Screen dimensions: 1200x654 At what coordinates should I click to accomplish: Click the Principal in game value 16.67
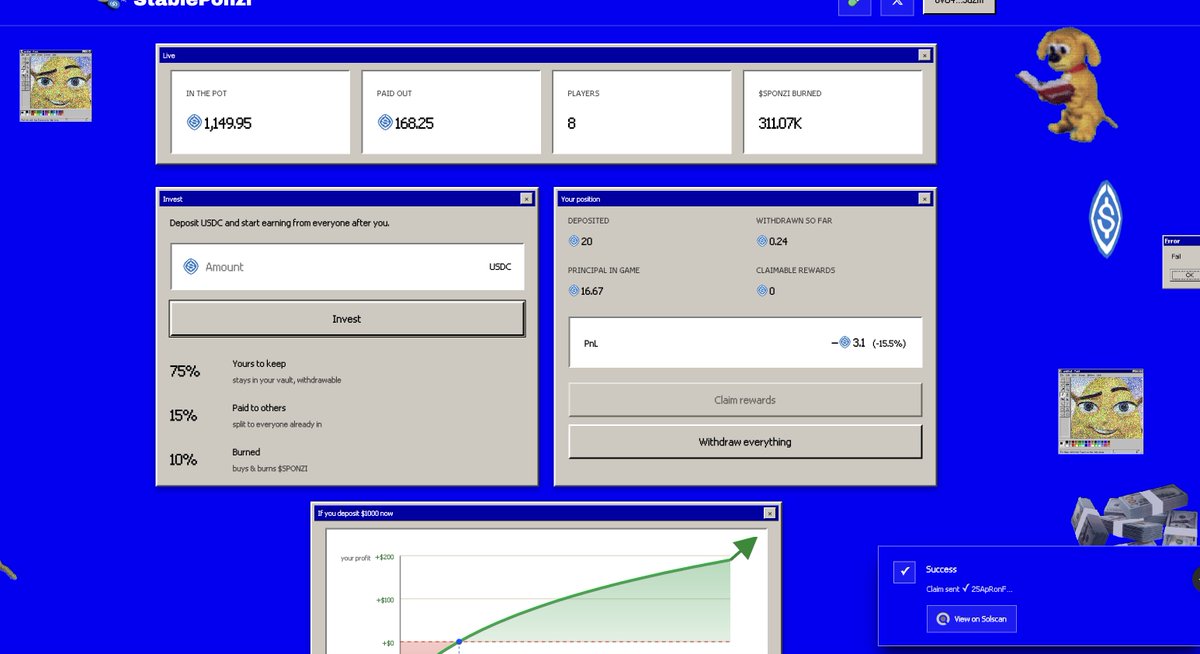[592, 291]
